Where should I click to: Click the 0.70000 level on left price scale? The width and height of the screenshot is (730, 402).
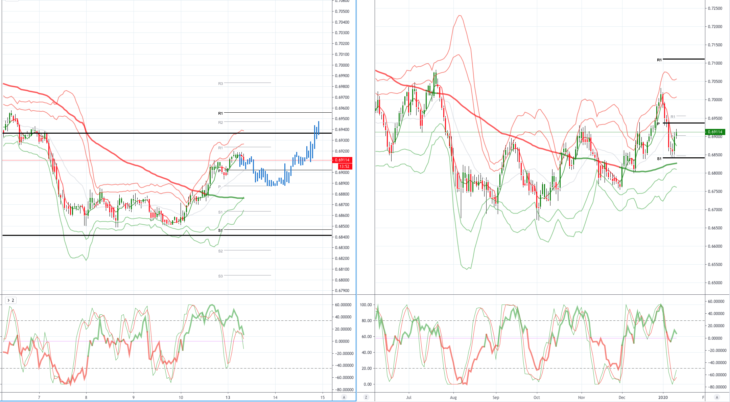[344, 65]
